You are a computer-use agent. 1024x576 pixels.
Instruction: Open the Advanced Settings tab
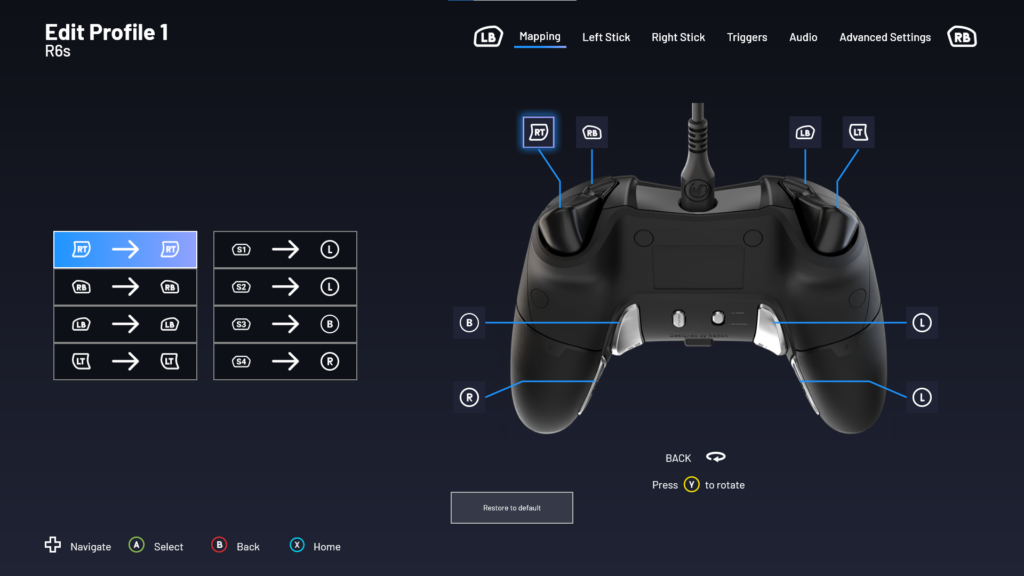tap(885, 37)
